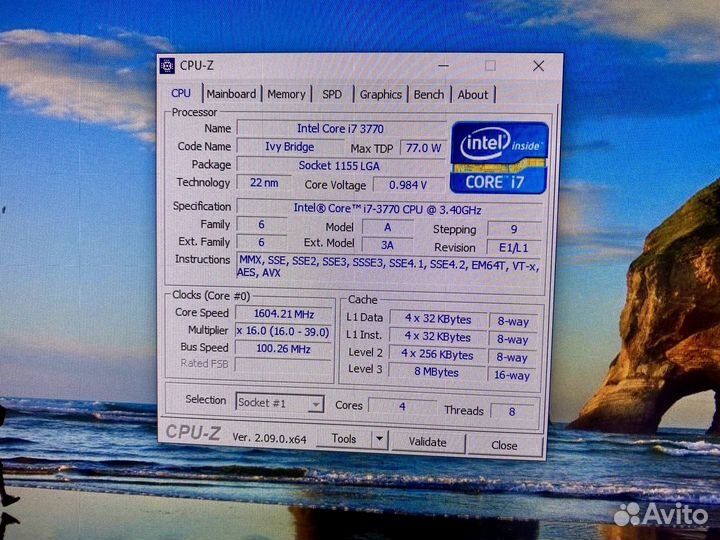
Task: Minimize the CPU-Z window
Action: [x=443, y=66]
